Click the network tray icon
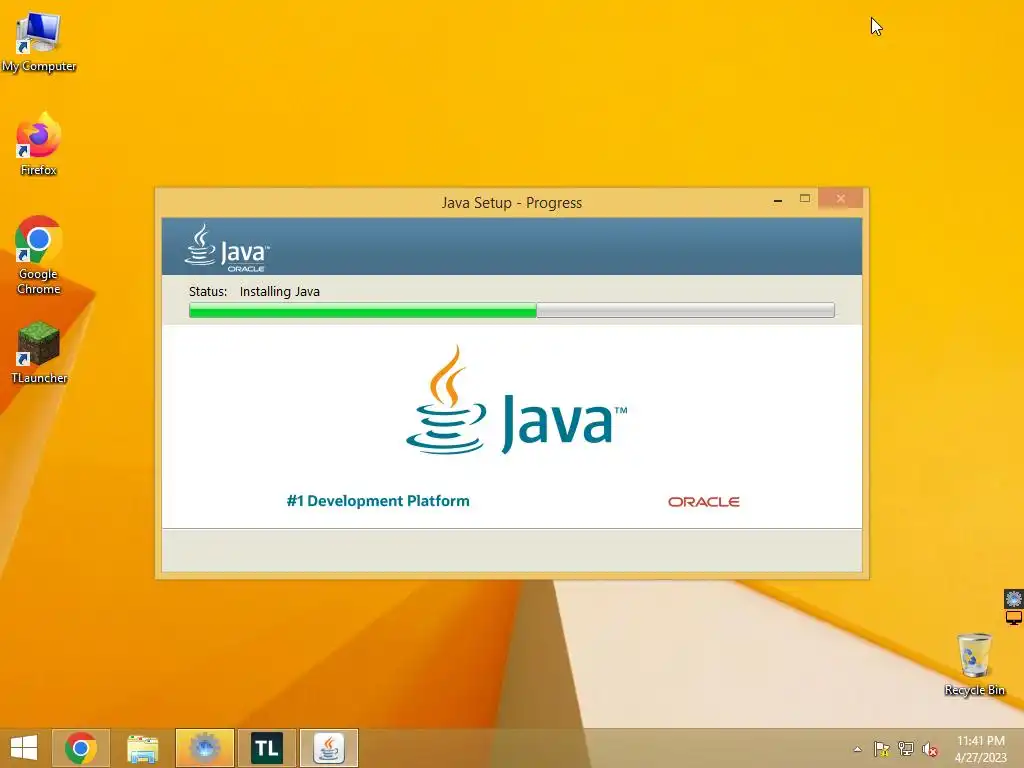Image resolution: width=1024 pixels, height=768 pixels. pyautogui.click(x=906, y=749)
